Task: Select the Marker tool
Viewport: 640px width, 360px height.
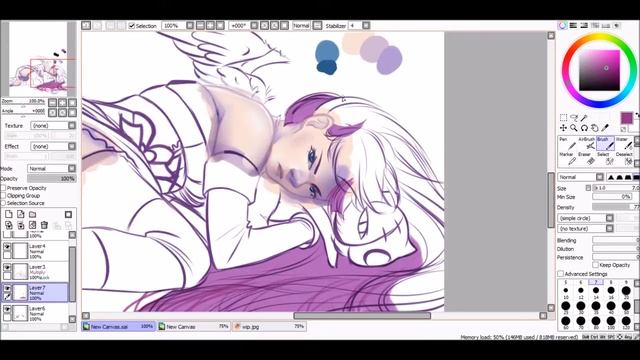Action: pyautogui.click(x=567, y=159)
